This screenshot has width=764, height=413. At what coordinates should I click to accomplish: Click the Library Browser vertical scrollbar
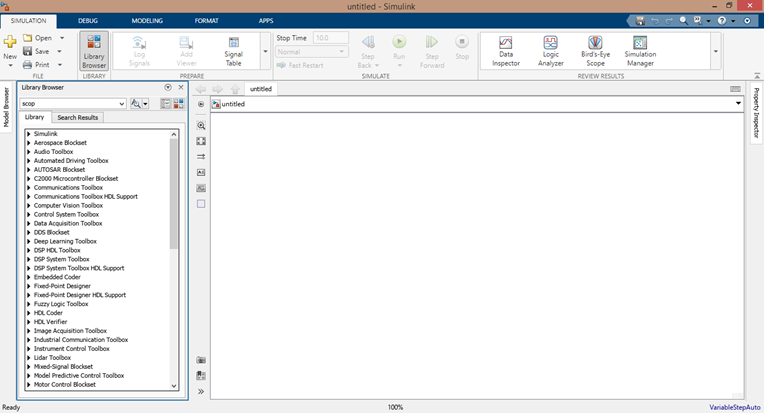174,250
